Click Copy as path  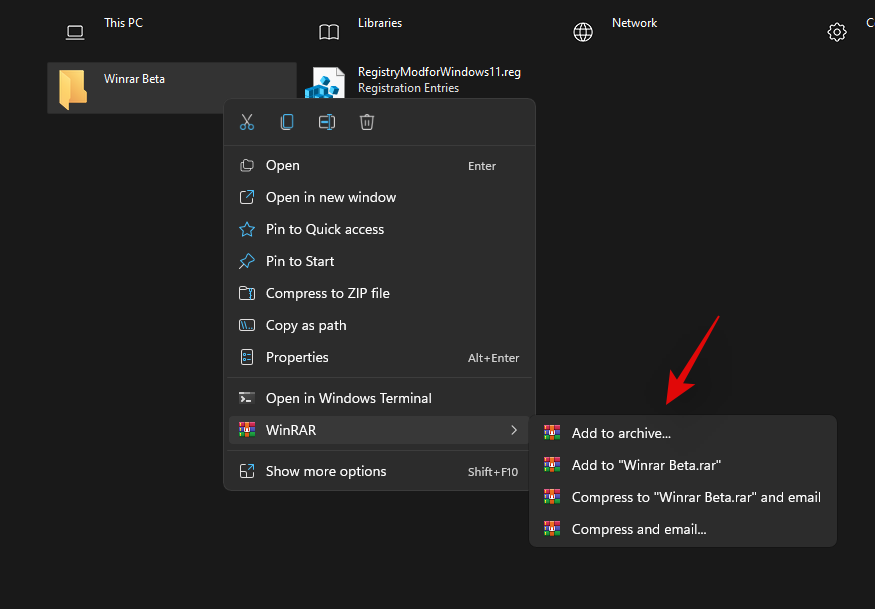[305, 325]
